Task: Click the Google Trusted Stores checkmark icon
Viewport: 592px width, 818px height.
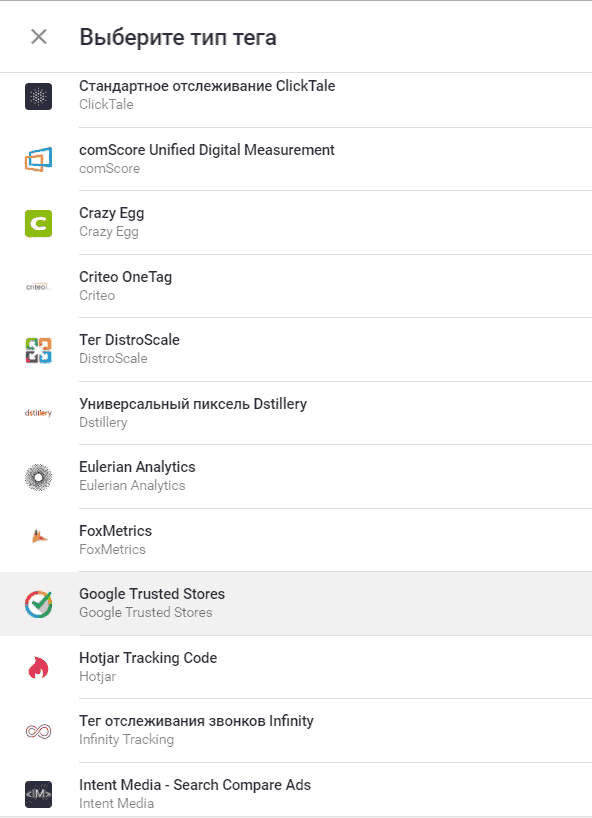Action: tap(39, 604)
